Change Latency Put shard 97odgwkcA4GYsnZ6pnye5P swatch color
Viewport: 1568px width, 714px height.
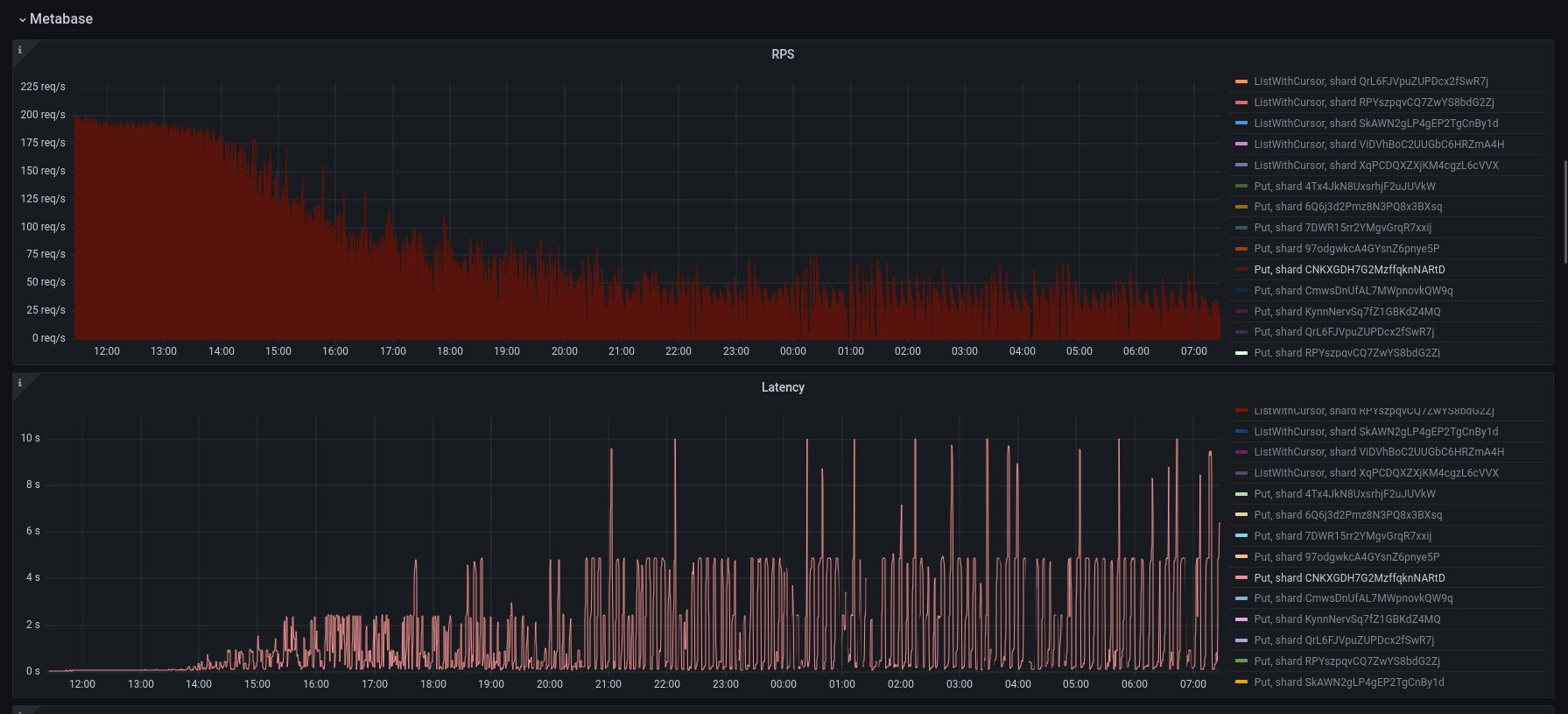[1241, 557]
